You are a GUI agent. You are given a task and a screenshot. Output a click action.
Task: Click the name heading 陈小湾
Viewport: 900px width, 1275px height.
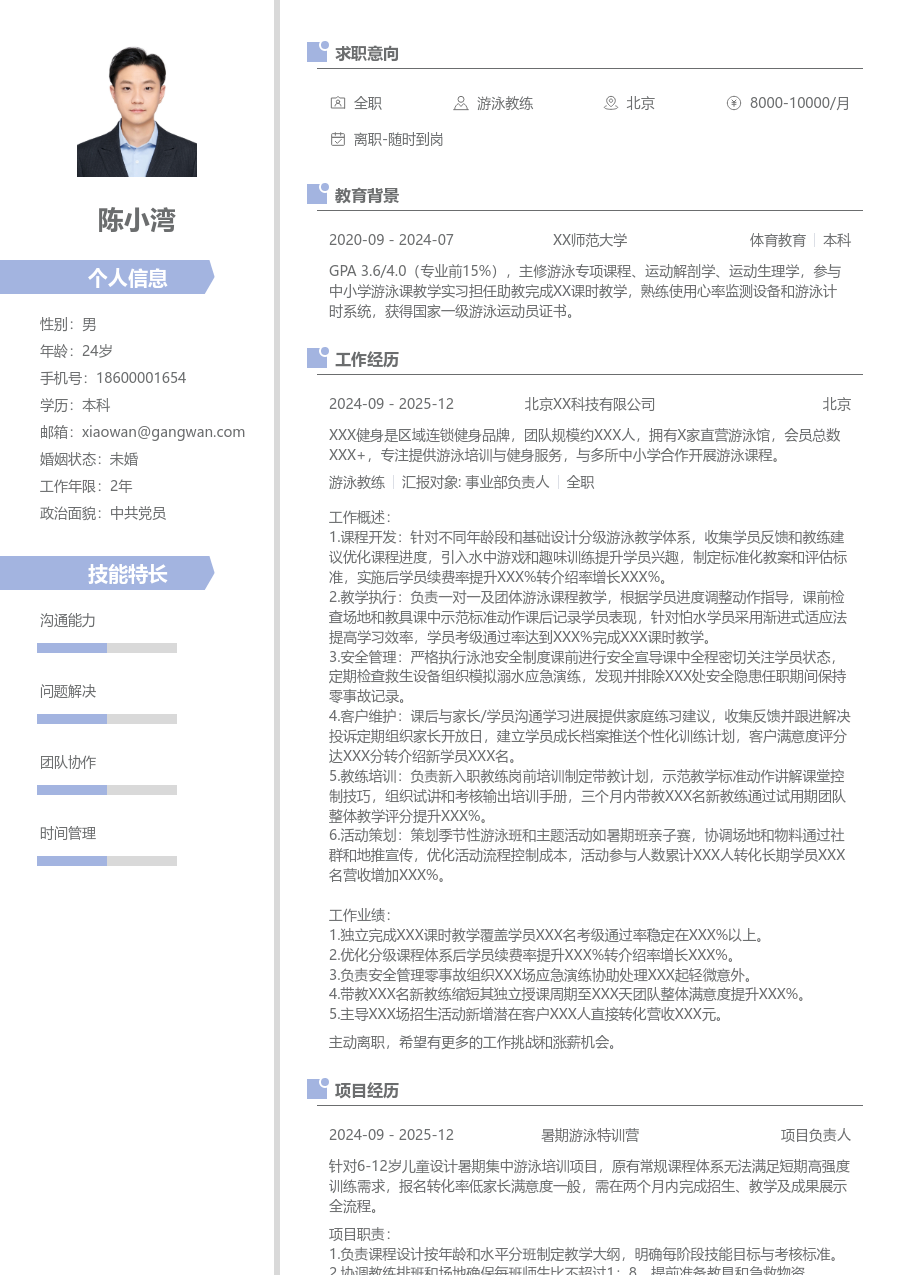coord(137,220)
